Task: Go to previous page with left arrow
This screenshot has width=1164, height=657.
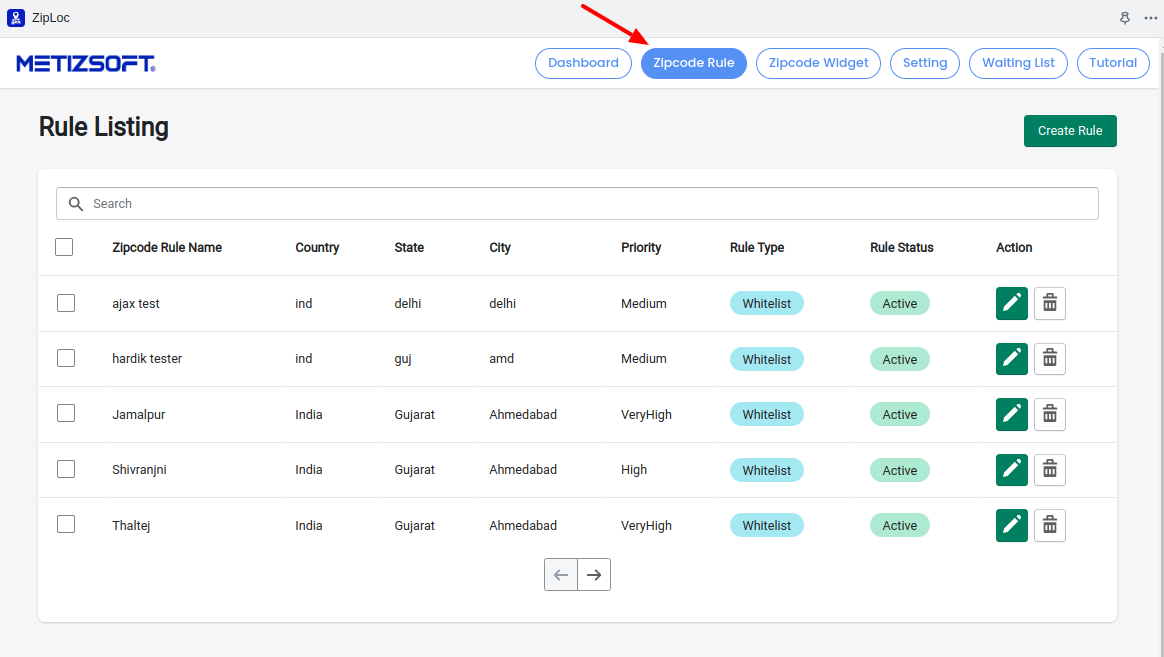Action: (561, 575)
